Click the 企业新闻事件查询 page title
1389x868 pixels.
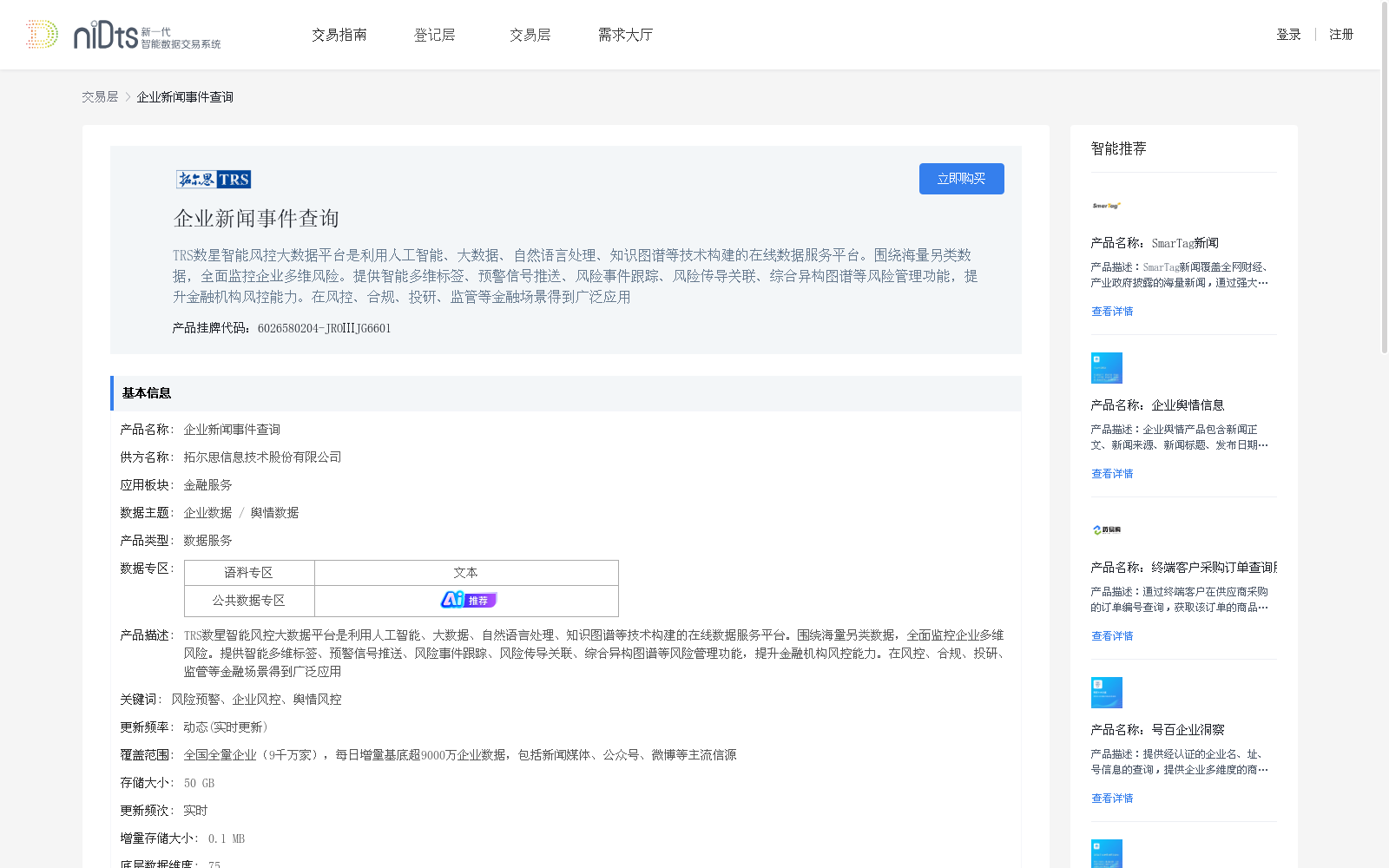pyautogui.click(x=256, y=219)
